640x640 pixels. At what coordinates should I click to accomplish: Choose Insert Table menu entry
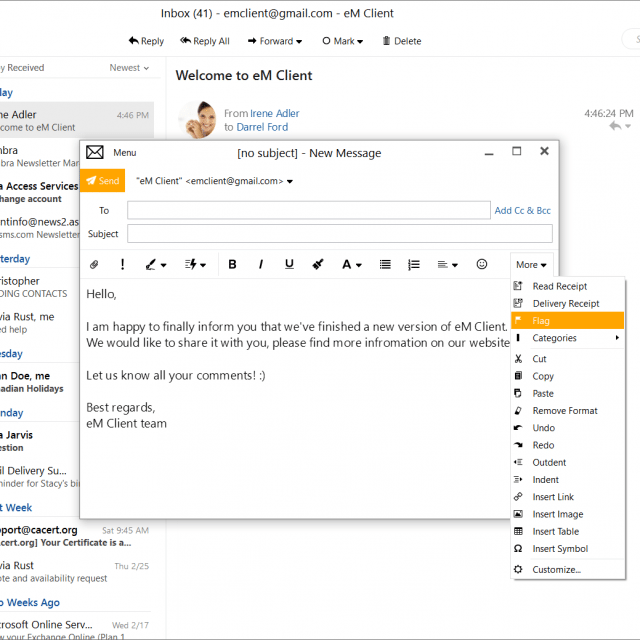567,531
